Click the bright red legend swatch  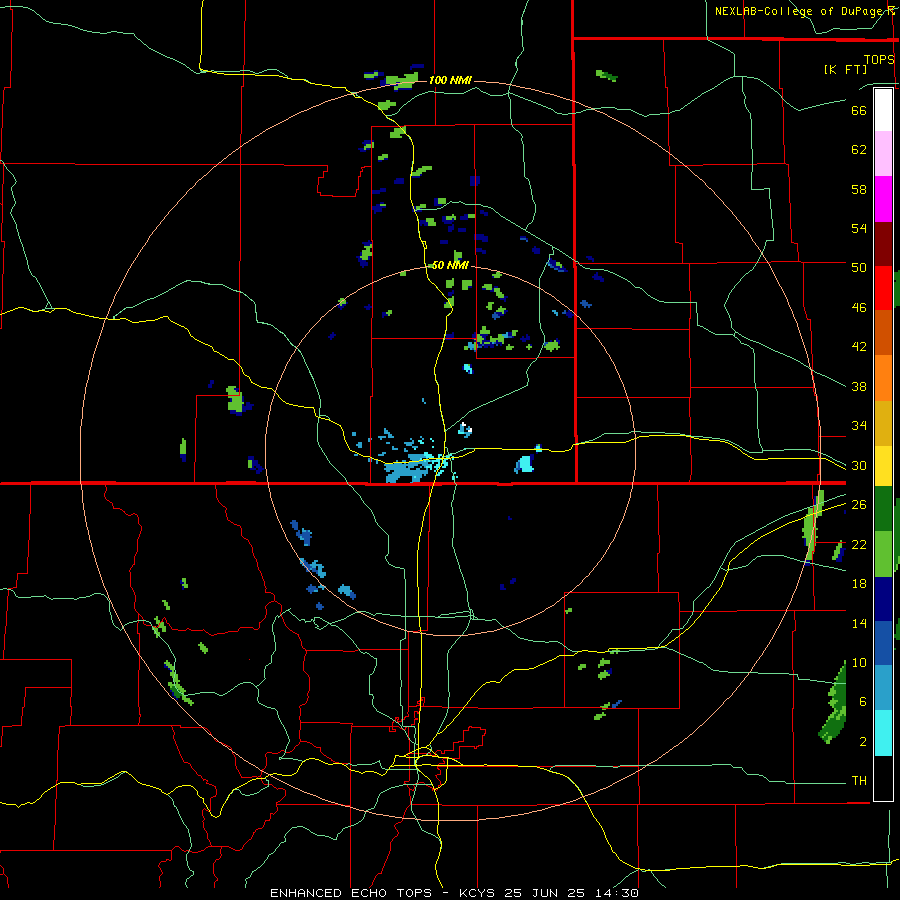883,288
